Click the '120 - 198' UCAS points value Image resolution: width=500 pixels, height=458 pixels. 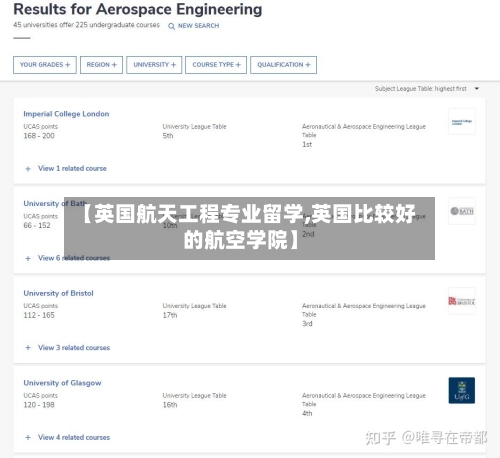tap(39, 405)
